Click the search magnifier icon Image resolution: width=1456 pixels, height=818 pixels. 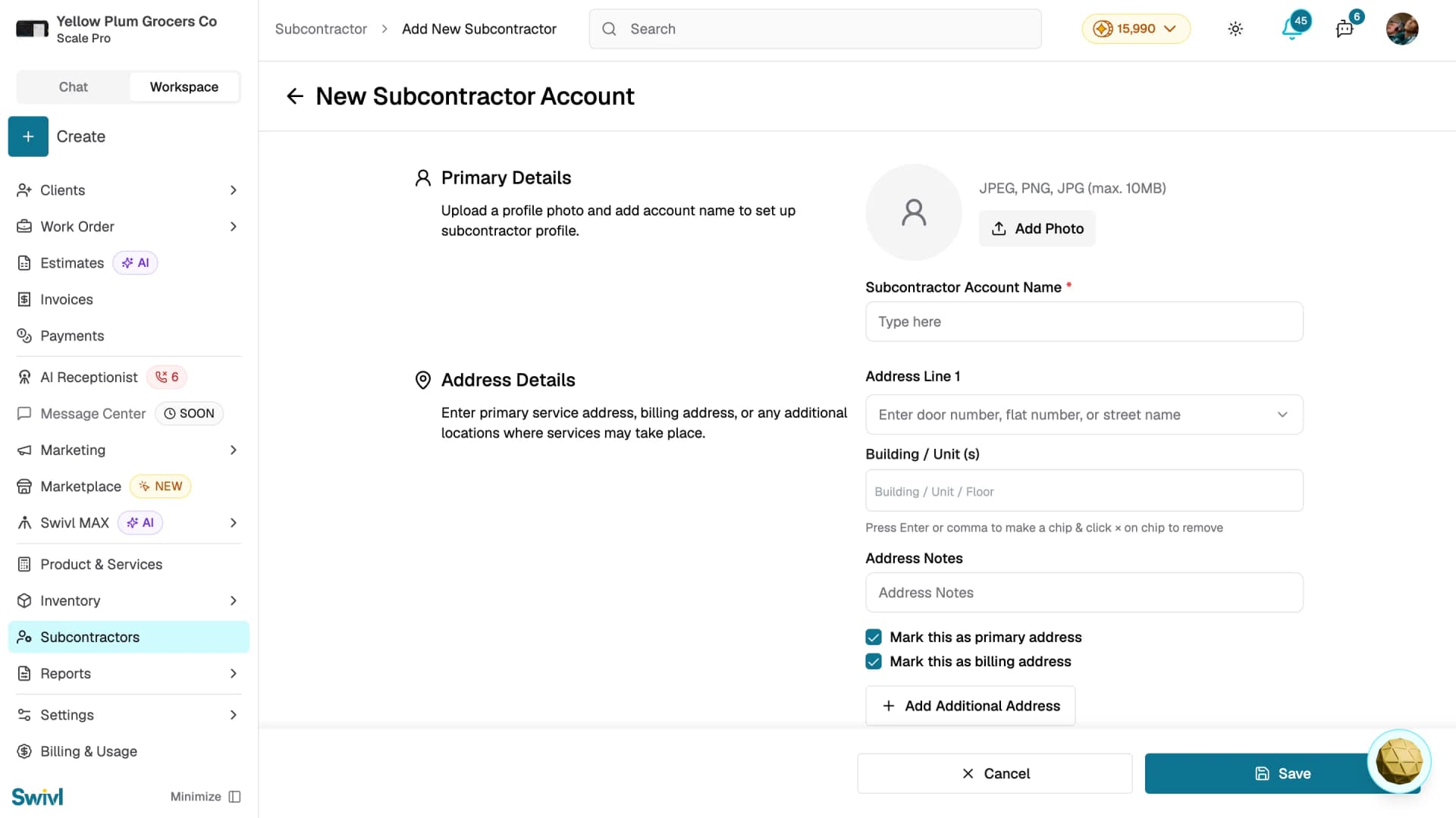click(x=609, y=29)
